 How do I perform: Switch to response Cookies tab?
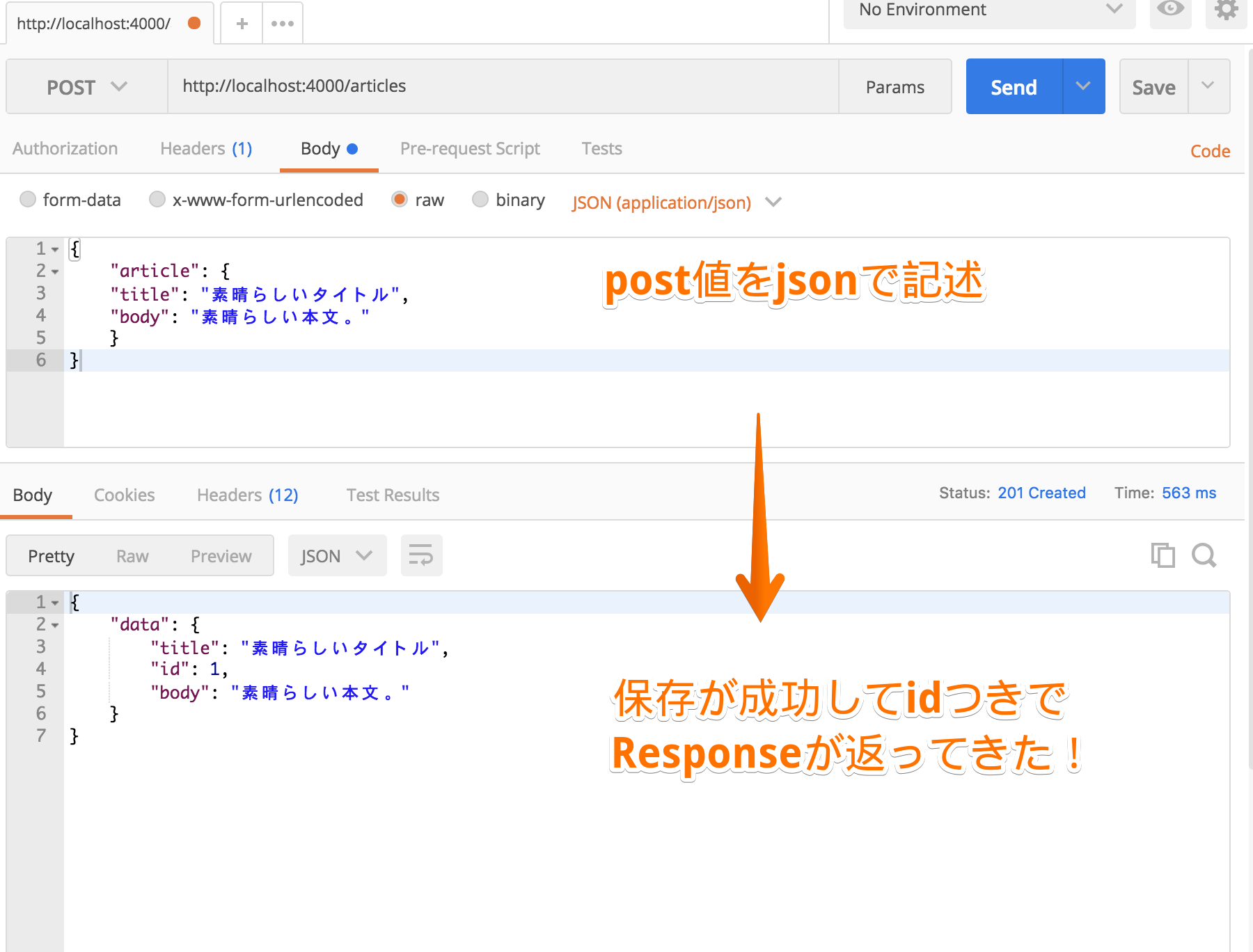click(x=125, y=495)
